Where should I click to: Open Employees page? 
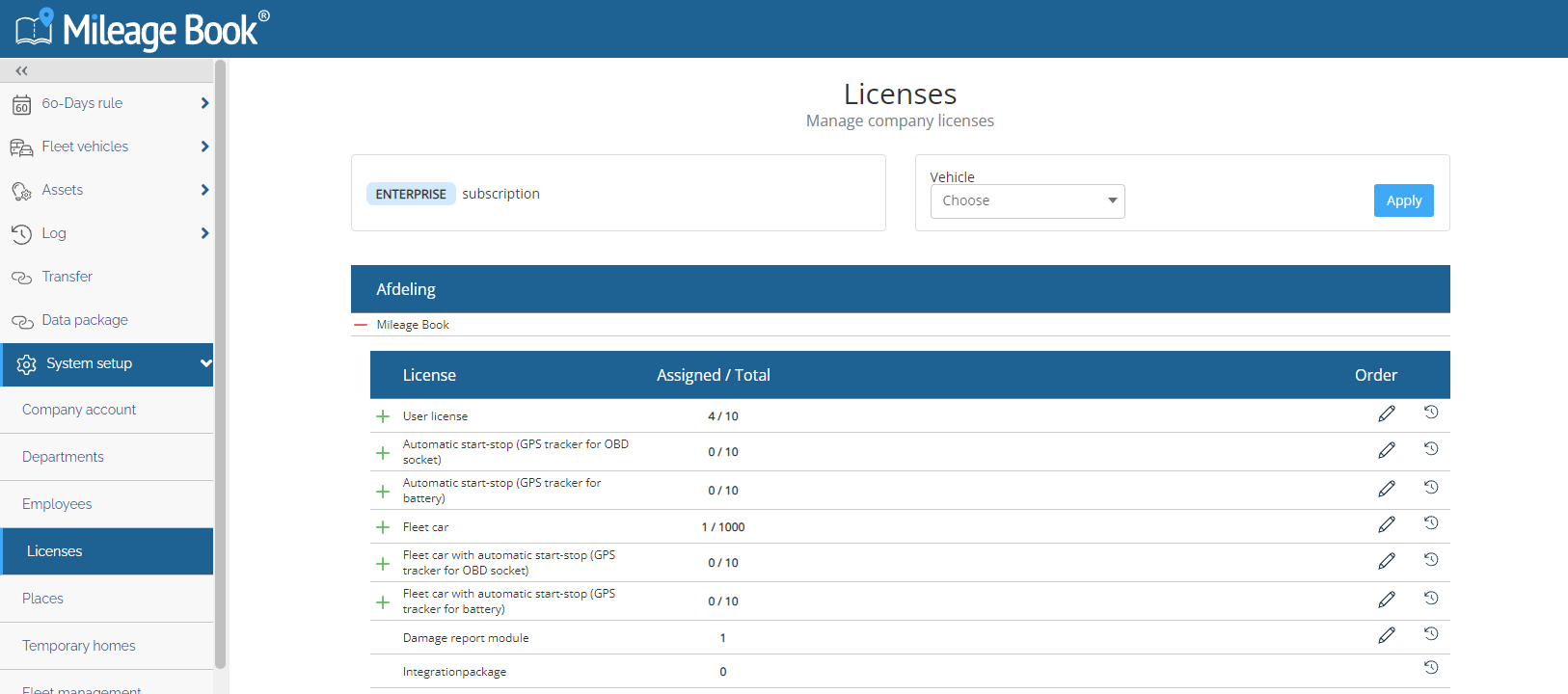click(107, 504)
